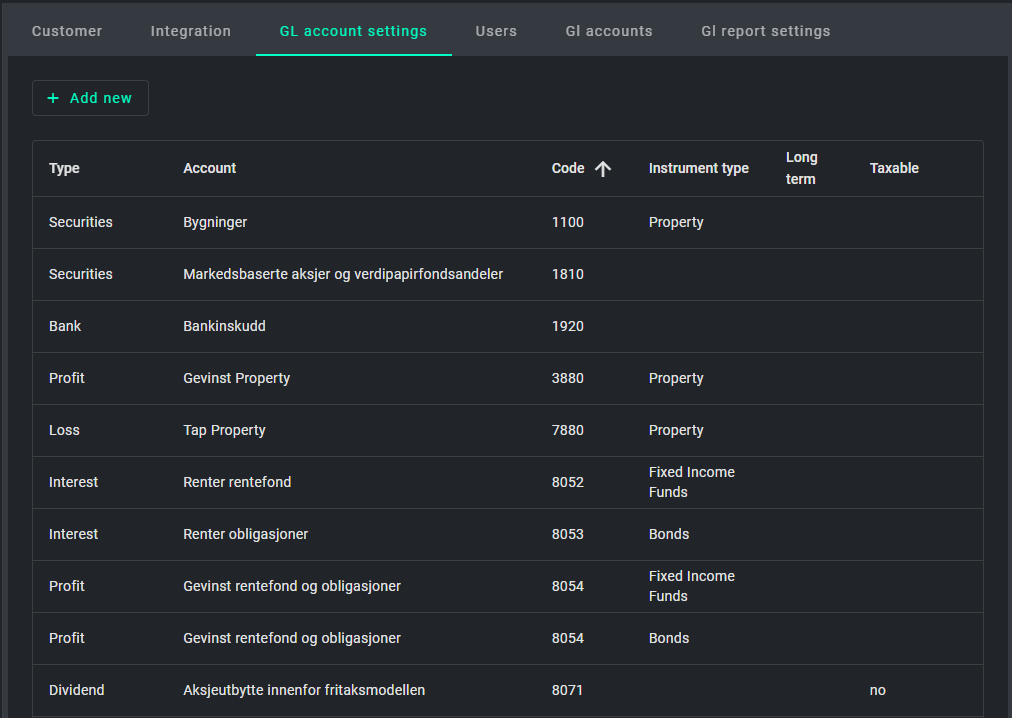
Task: Sort by the Taxable column header
Action: point(894,168)
